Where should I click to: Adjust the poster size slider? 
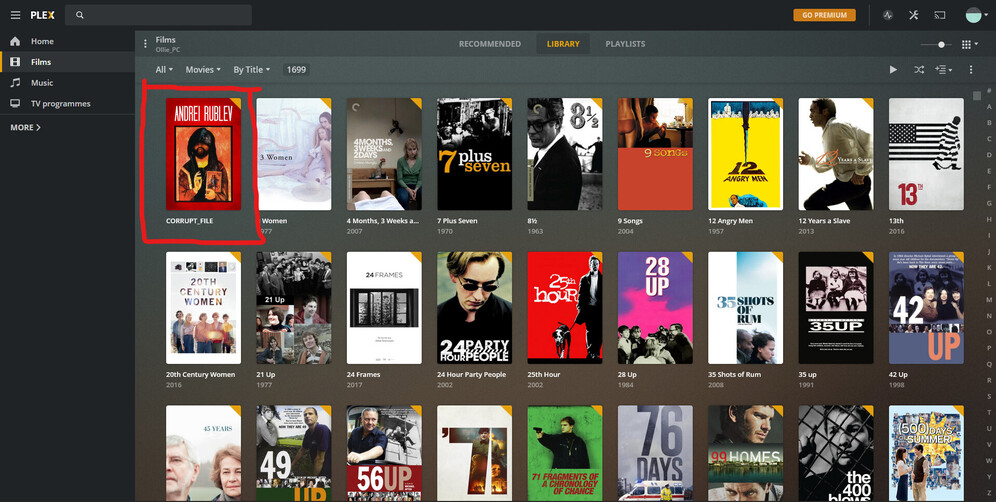point(937,44)
